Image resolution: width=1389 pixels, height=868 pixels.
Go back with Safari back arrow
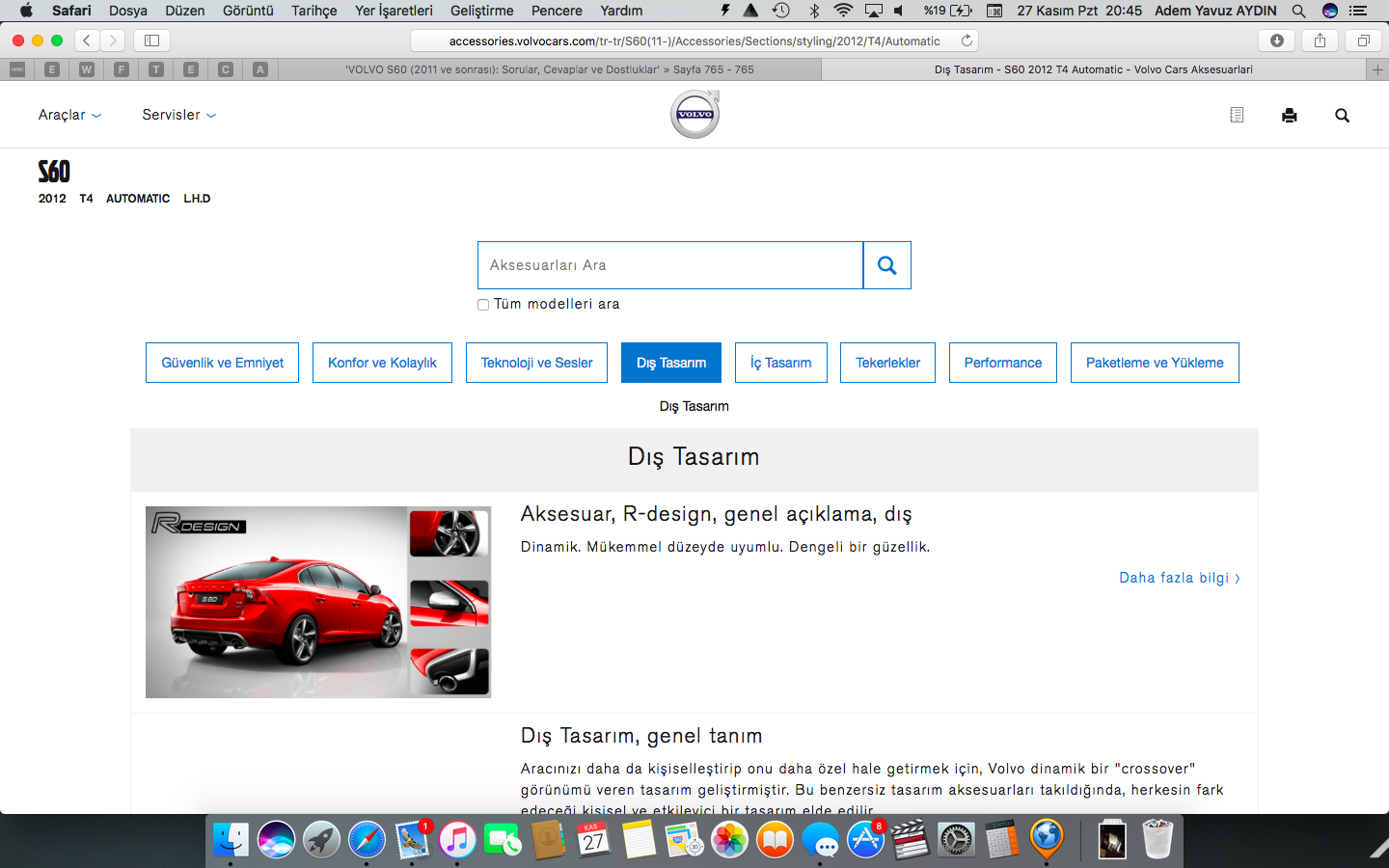(87, 41)
